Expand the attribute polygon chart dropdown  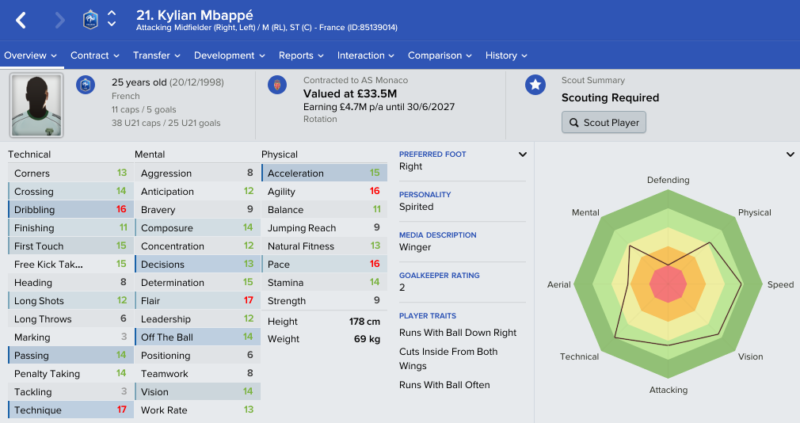[790, 154]
